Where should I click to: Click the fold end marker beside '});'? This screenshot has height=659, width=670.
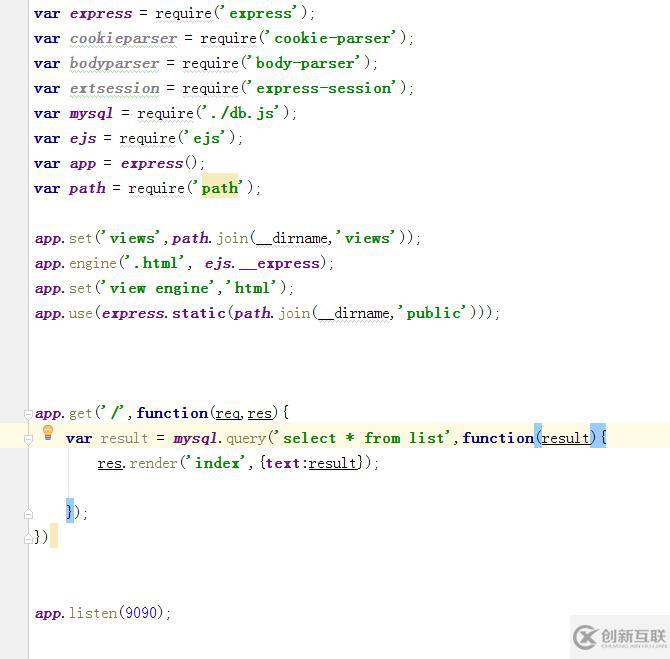click(x=28, y=514)
